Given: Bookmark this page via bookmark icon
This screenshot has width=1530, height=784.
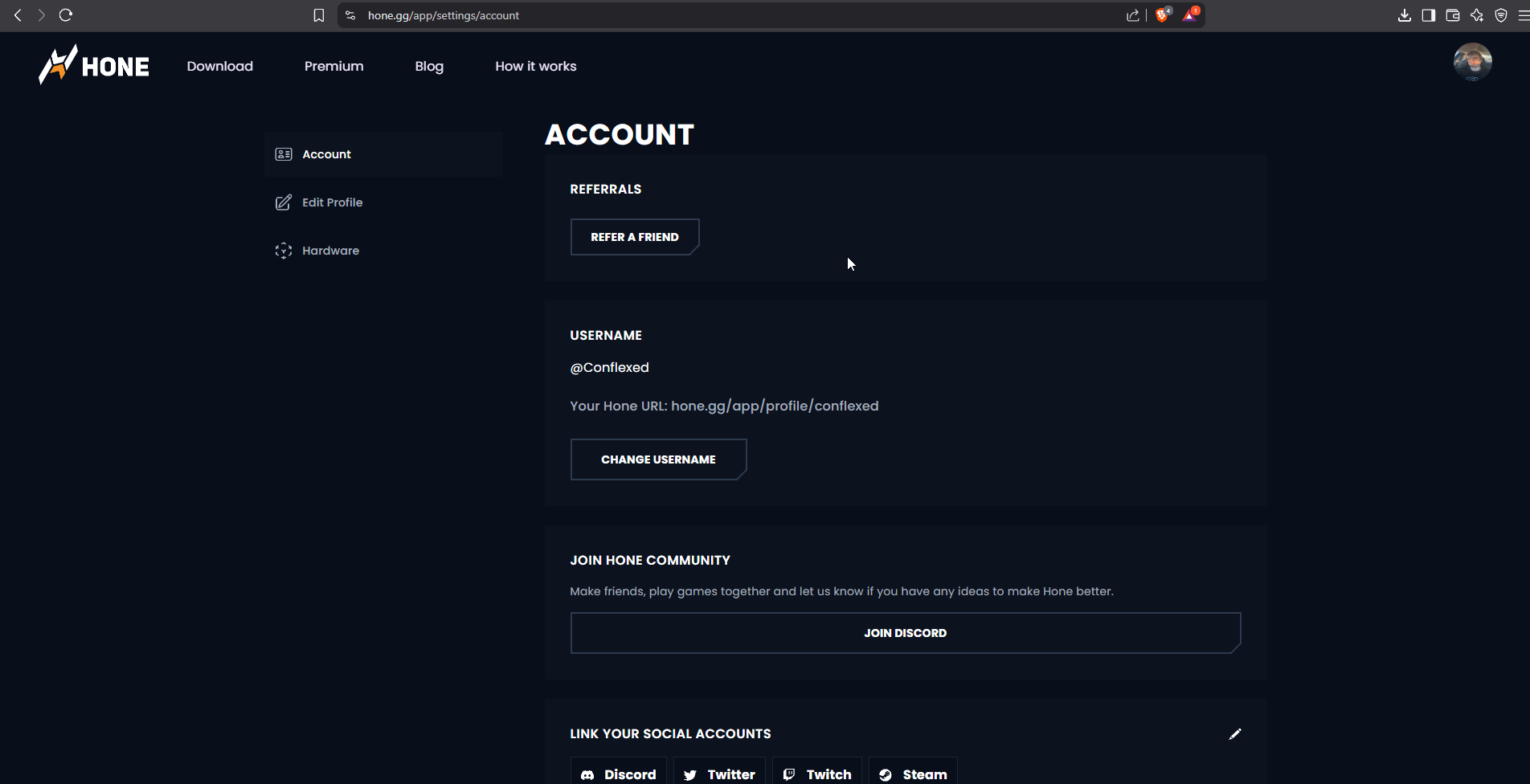Looking at the screenshot, I should click(319, 15).
